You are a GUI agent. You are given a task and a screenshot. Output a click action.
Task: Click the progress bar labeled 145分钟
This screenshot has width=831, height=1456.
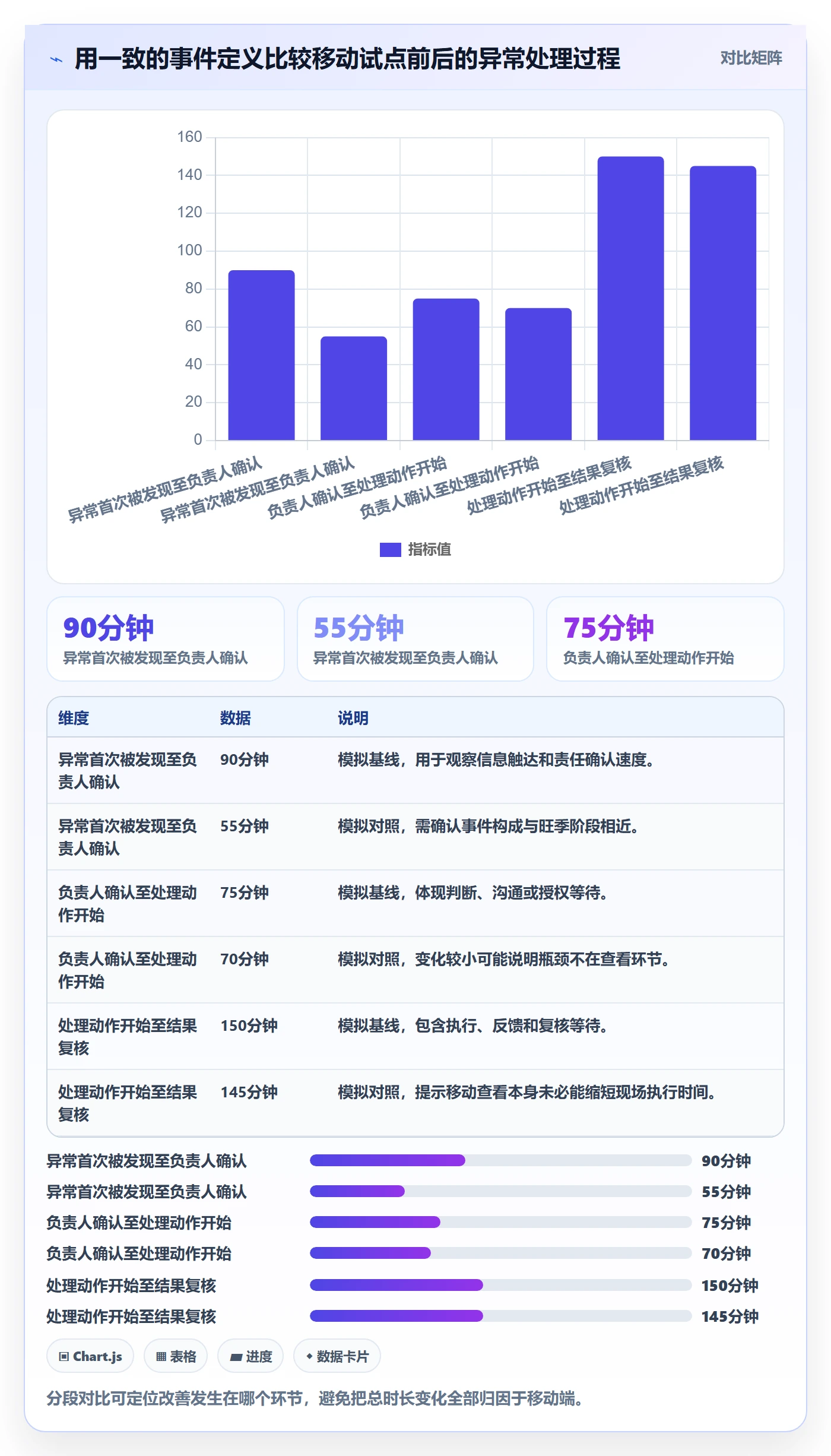coord(501,1316)
